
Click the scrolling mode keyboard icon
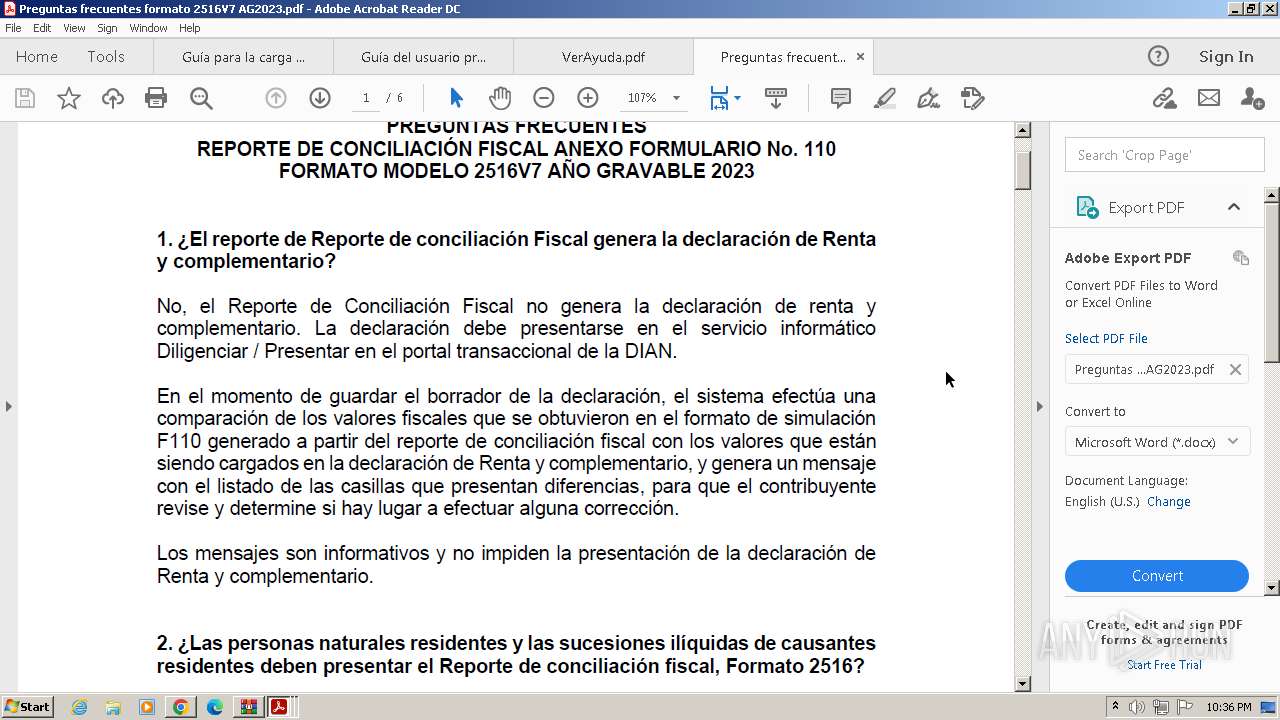tap(775, 98)
